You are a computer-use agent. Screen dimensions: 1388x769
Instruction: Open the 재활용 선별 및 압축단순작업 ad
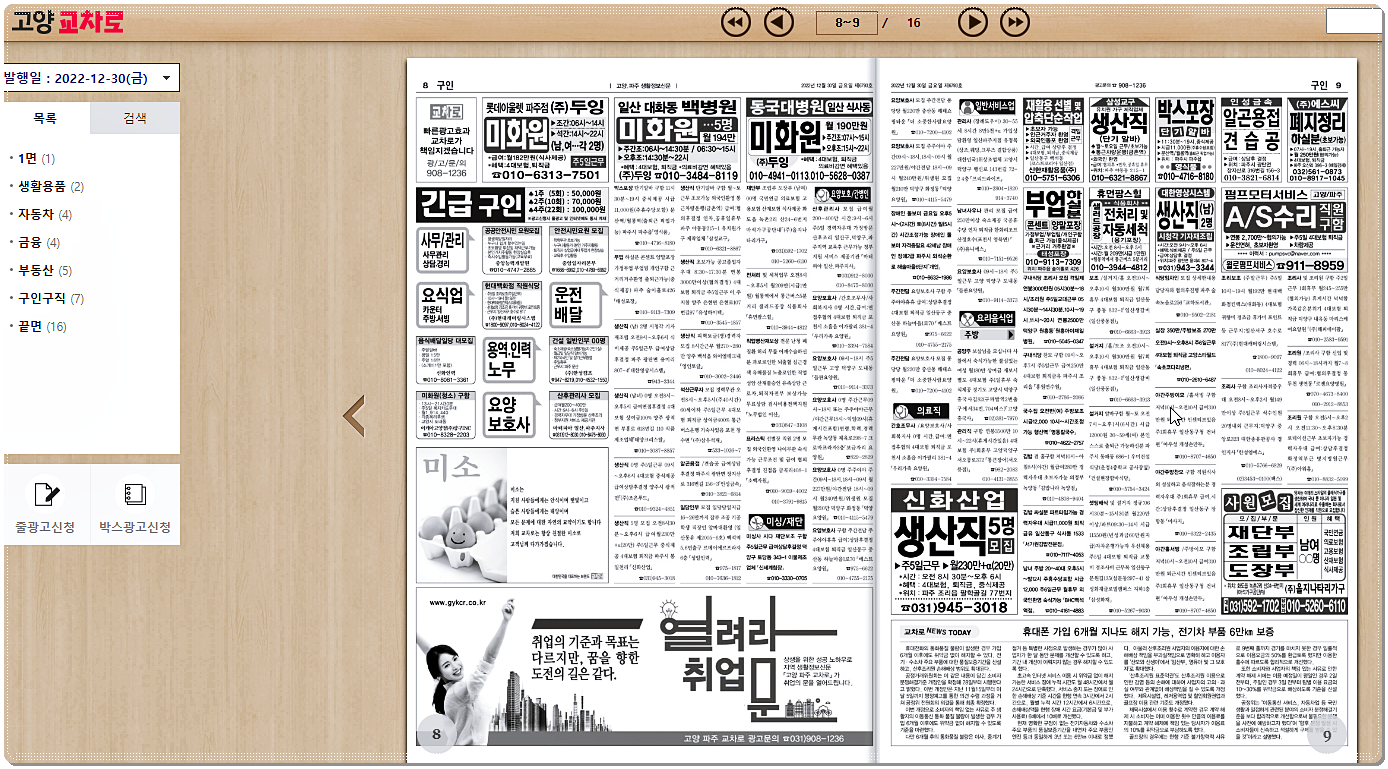[1053, 140]
